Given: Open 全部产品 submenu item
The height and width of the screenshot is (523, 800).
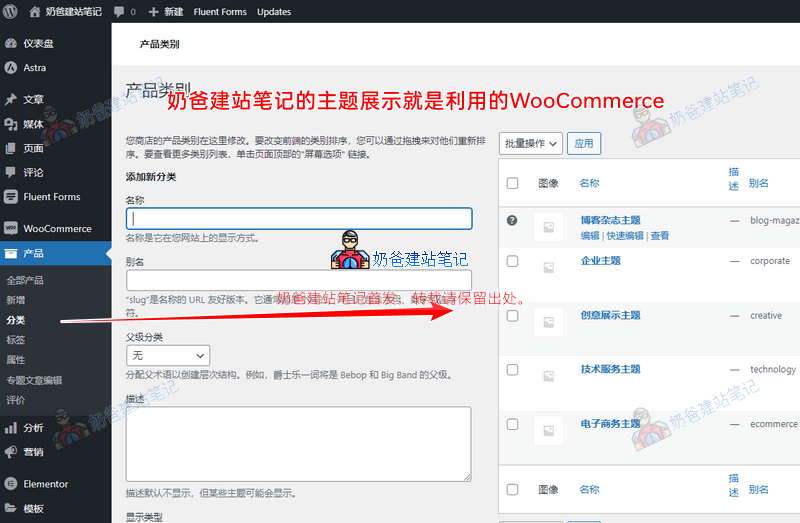Looking at the screenshot, I should pyautogui.click(x=24, y=280).
